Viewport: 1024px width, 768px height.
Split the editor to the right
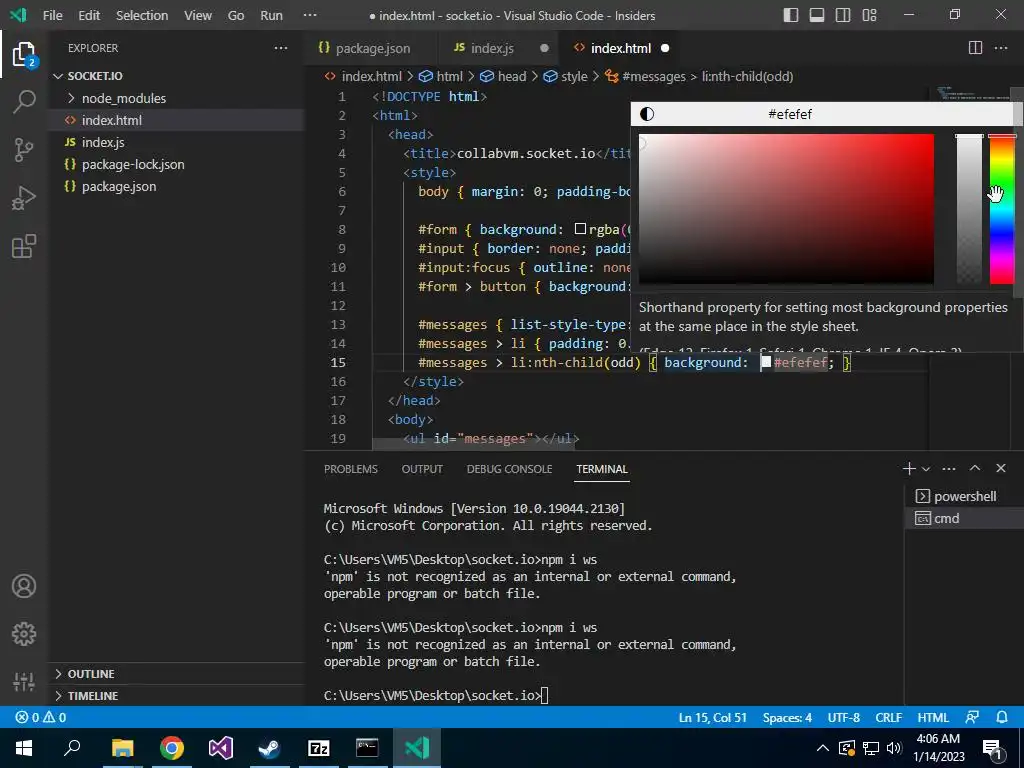pos(975,48)
